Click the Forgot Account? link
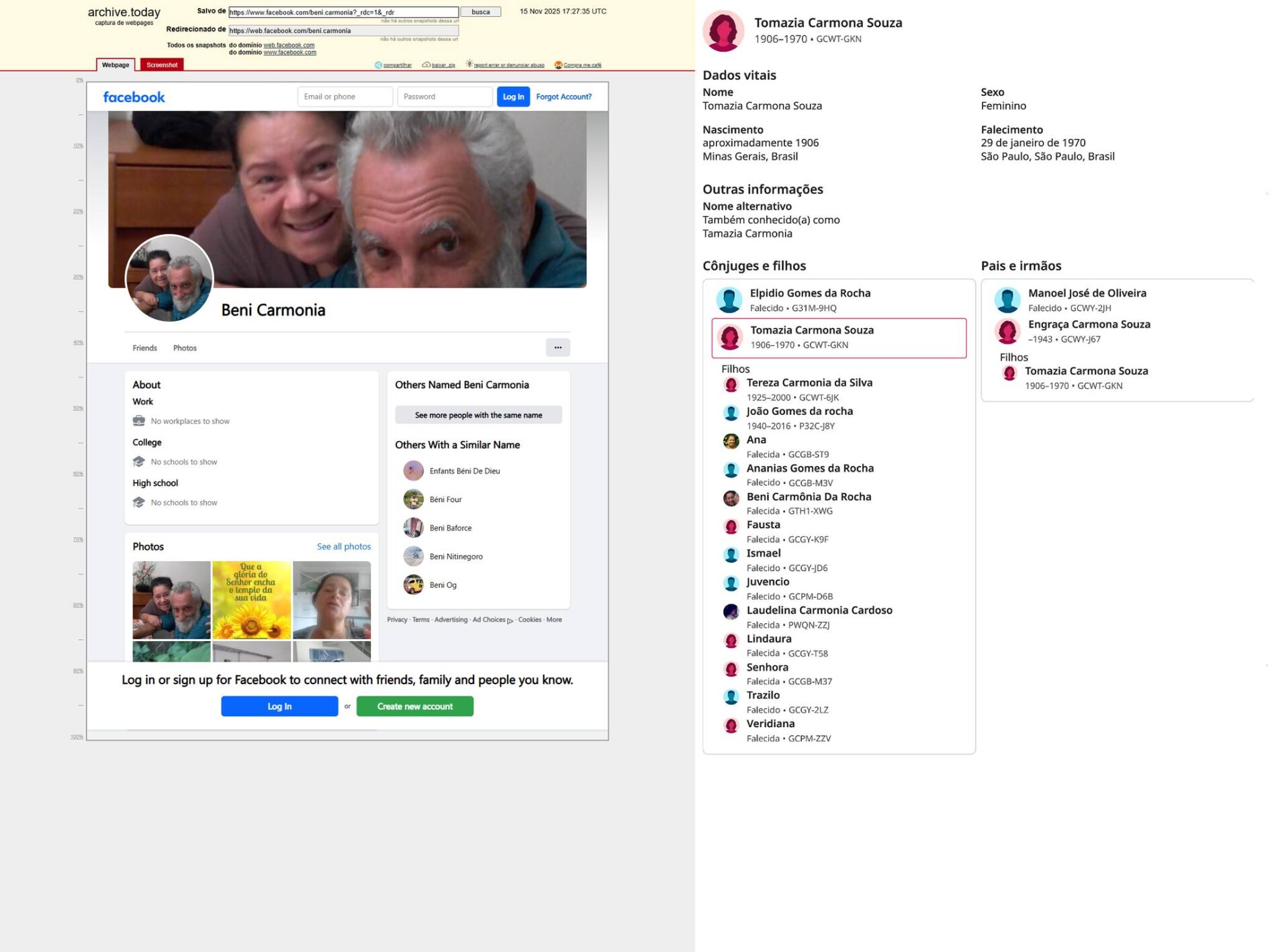 [x=563, y=97]
